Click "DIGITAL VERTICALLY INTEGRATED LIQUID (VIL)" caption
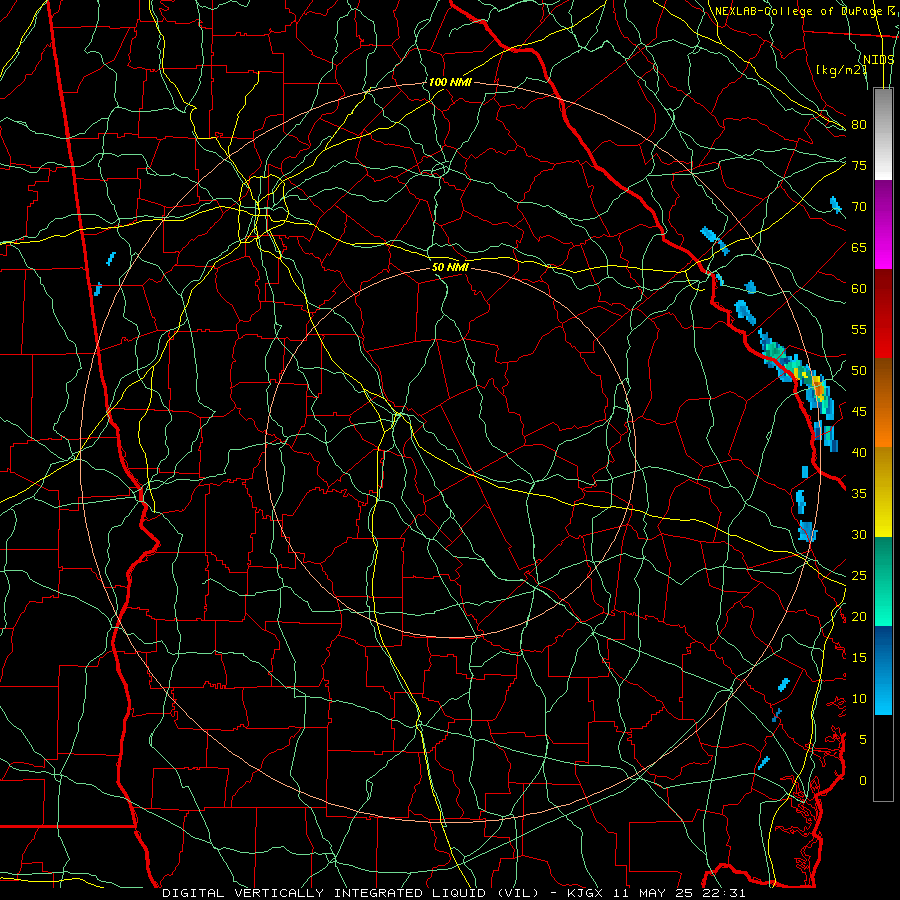900x900 pixels. point(351,893)
